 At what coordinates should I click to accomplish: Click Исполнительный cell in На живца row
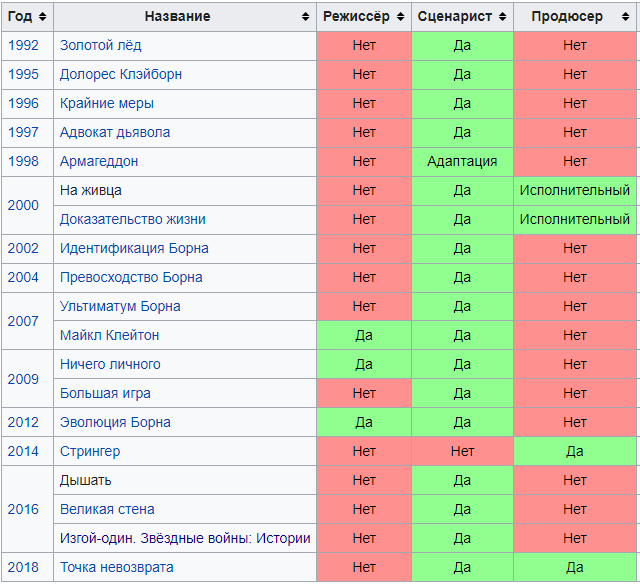[574, 190]
